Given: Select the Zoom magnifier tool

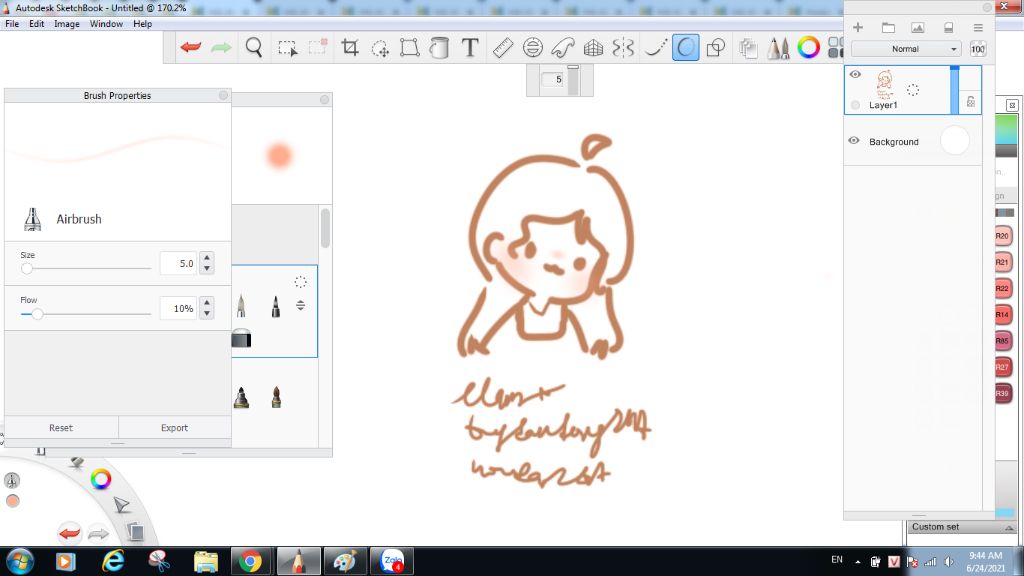Looking at the screenshot, I should click(x=253, y=47).
